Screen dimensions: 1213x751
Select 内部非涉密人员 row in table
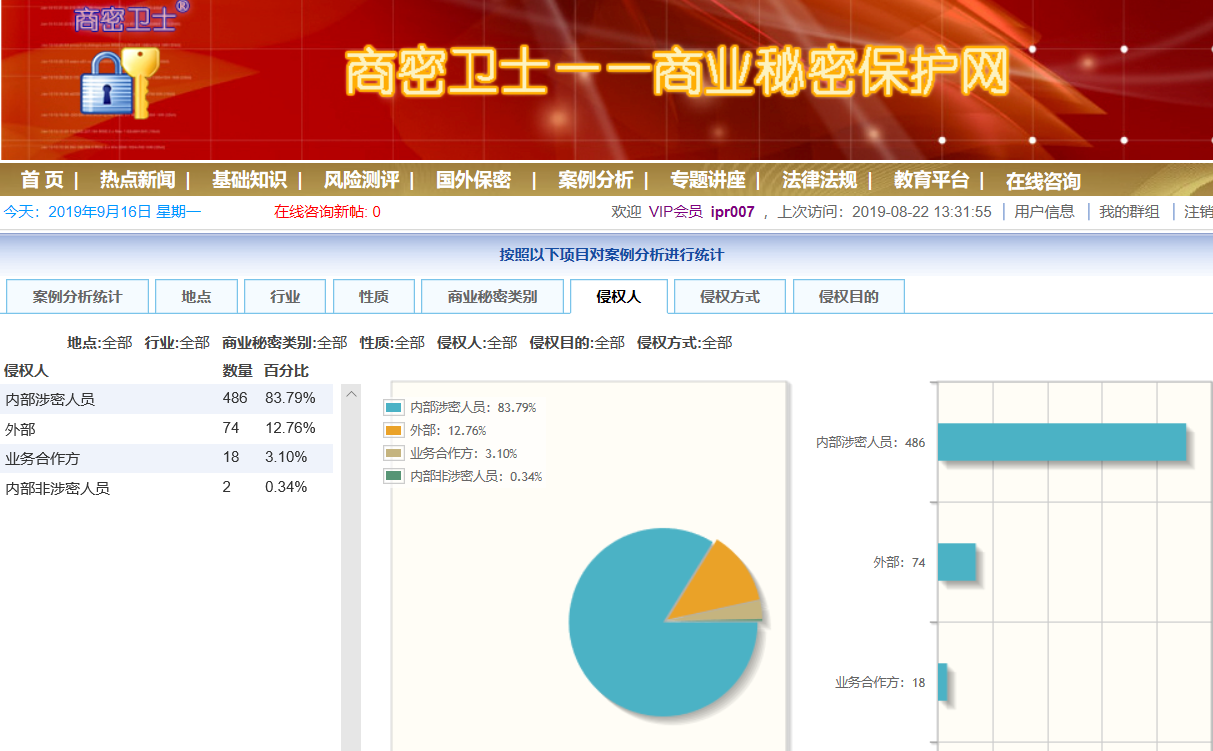pos(166,488)
